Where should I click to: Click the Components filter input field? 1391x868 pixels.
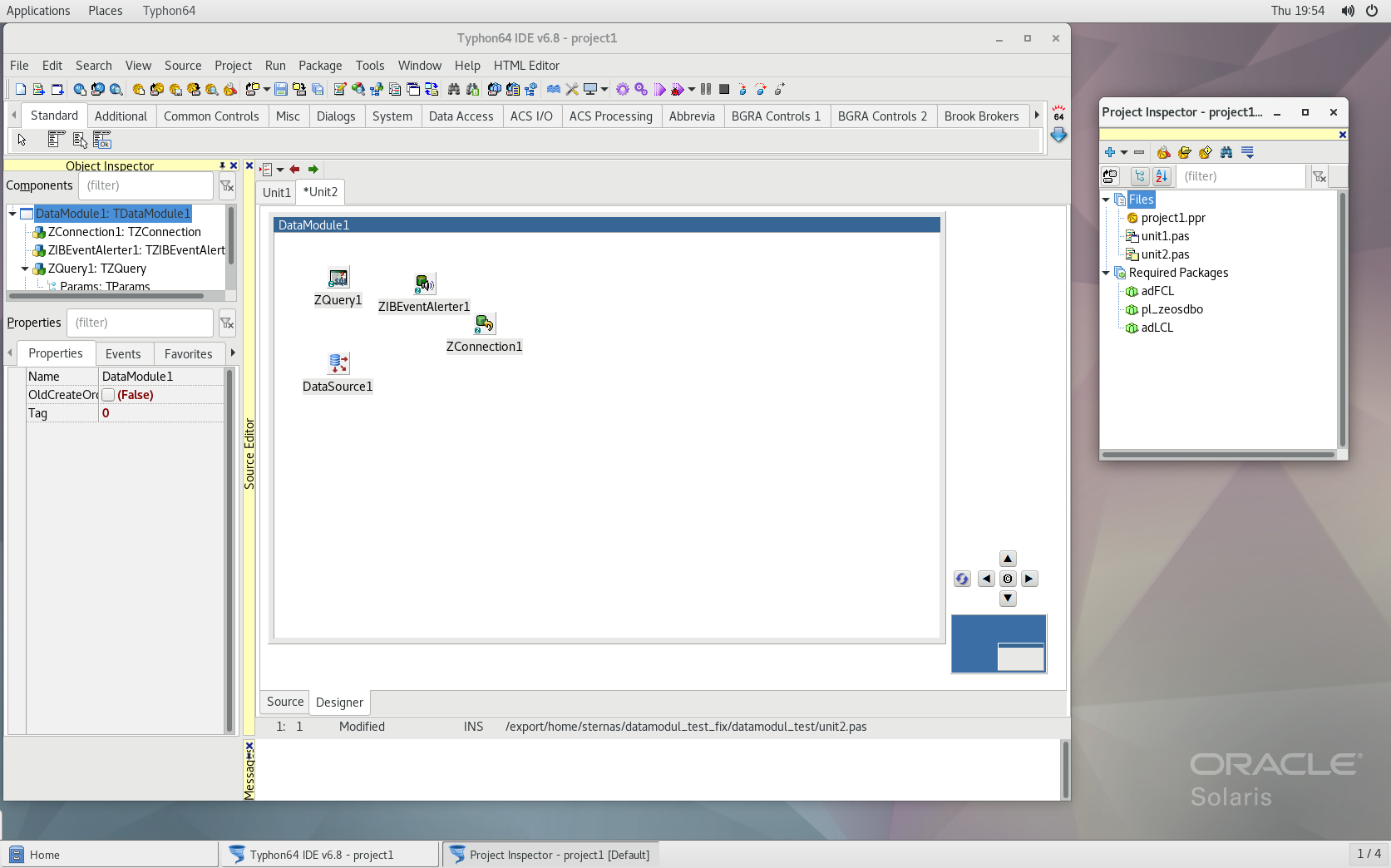(147, 186)
